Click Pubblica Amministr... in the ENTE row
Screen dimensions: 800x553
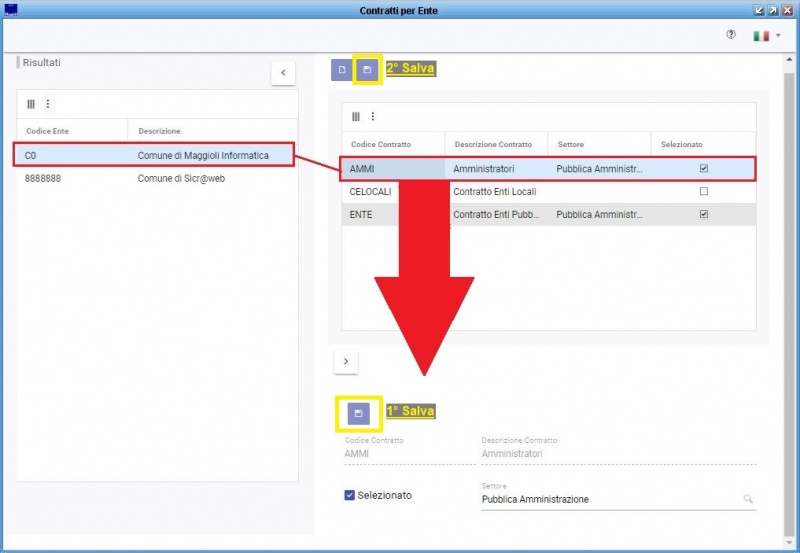(599, 215)
